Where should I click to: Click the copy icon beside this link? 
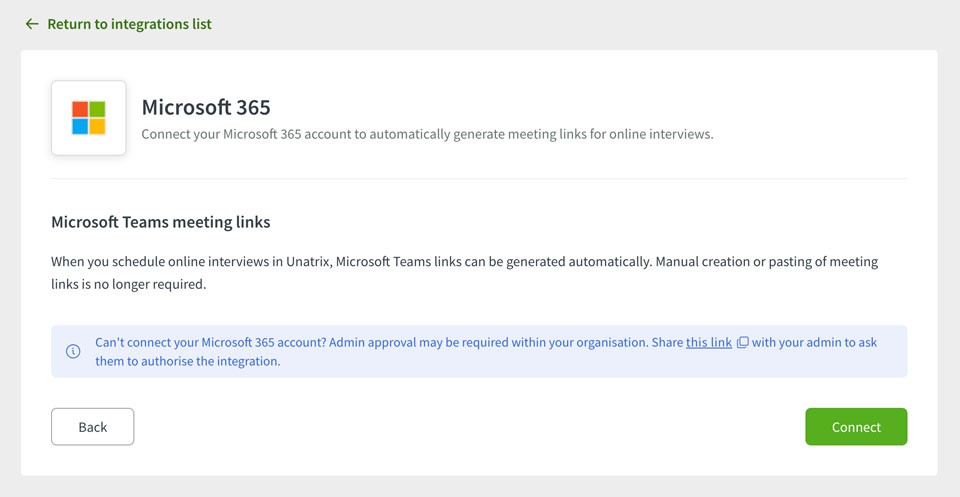pyautogui.click(x=742, y=342)
